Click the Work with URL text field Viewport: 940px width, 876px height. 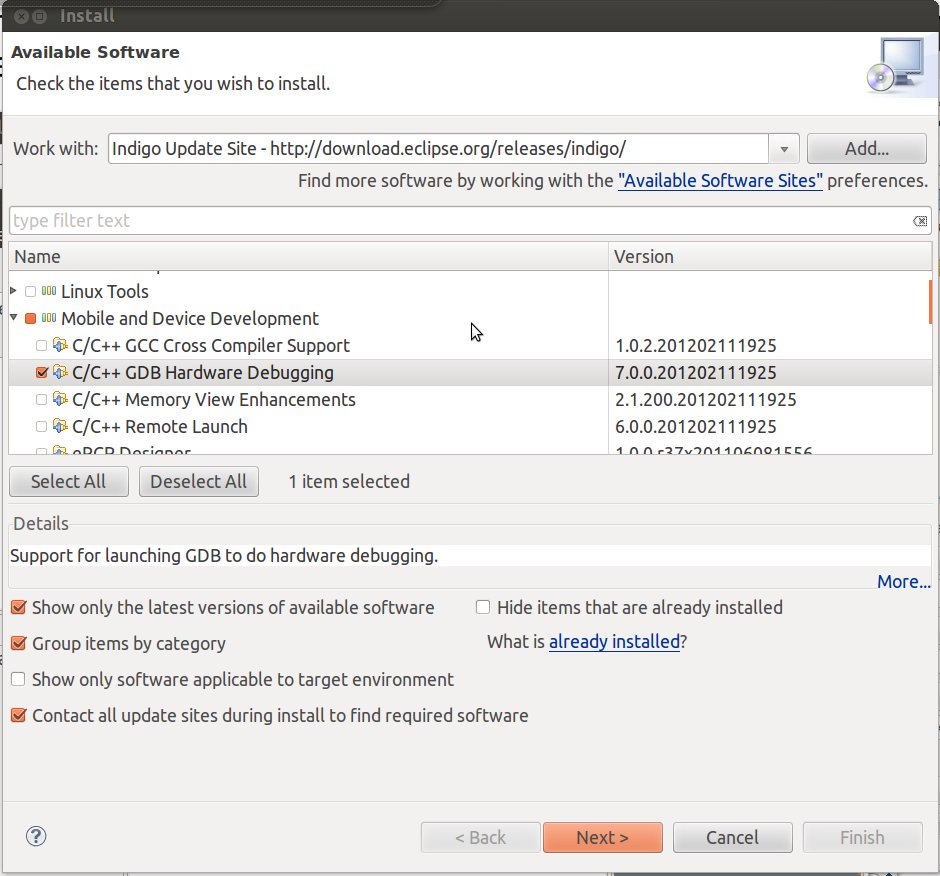click(438, 149)
